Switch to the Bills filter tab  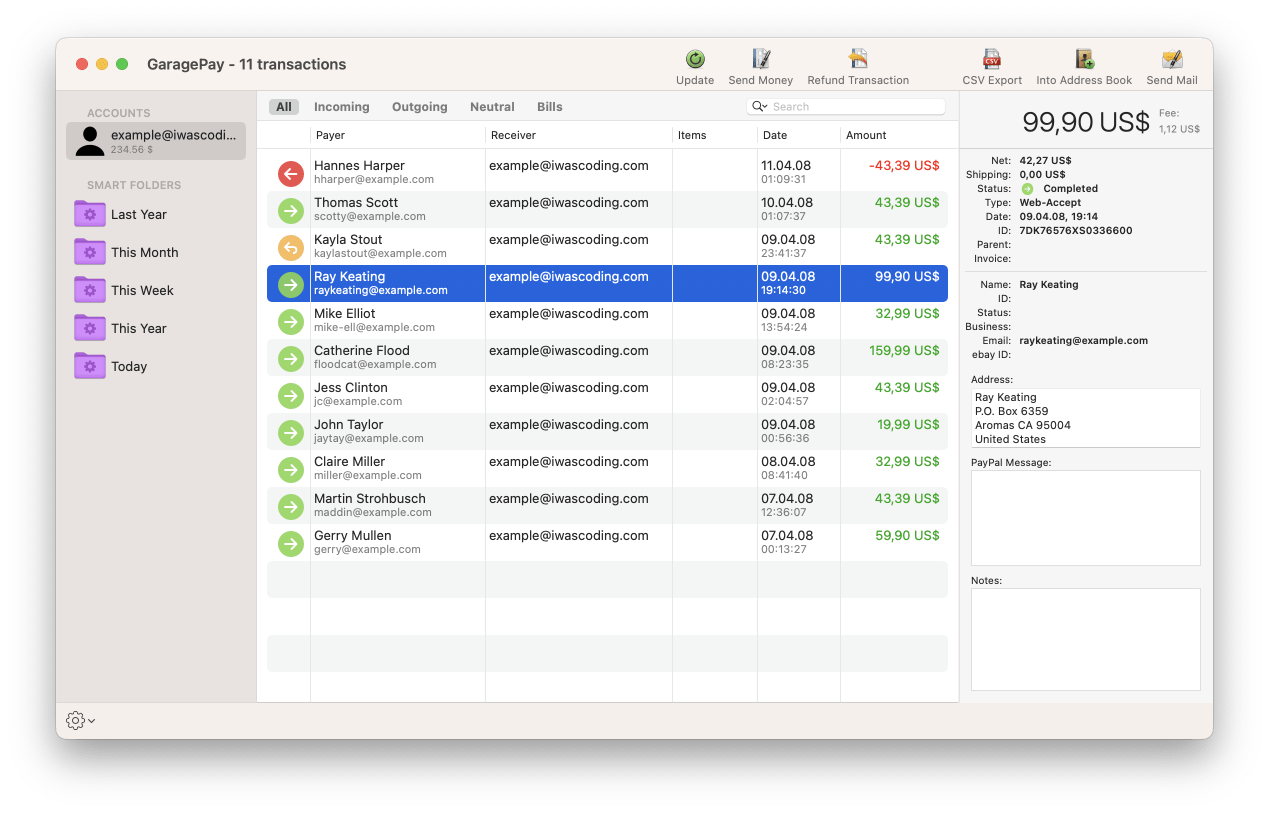tap(550, 107)
